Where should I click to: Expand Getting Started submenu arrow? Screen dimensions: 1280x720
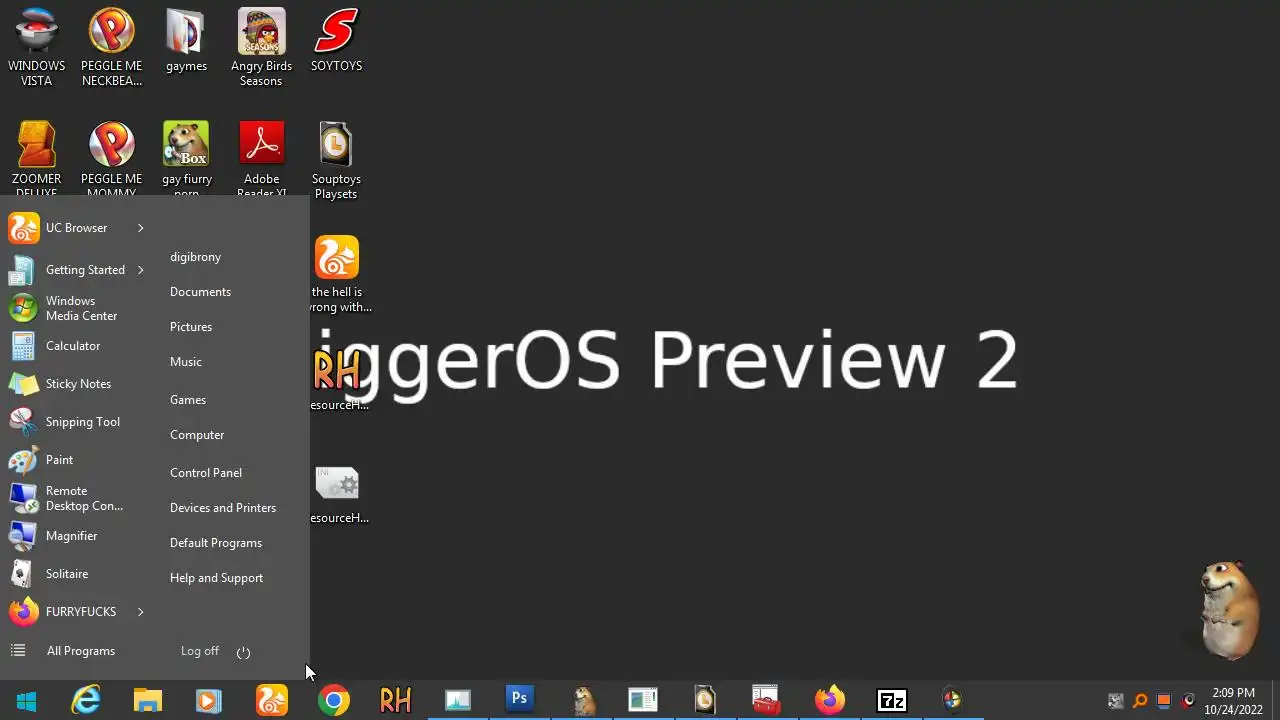click(x=140, y=270)
